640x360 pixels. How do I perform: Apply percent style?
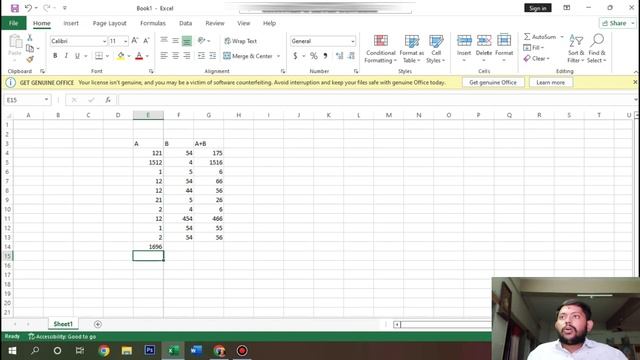[x=313, y=56]
